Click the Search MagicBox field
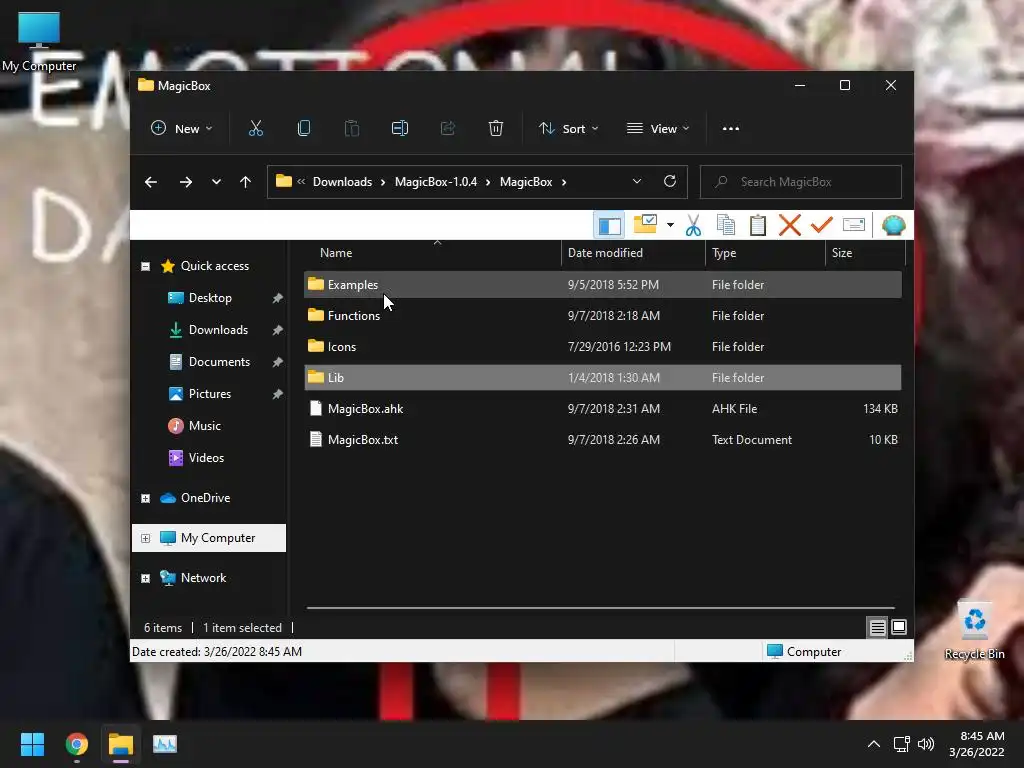 (x=801, y=182)
